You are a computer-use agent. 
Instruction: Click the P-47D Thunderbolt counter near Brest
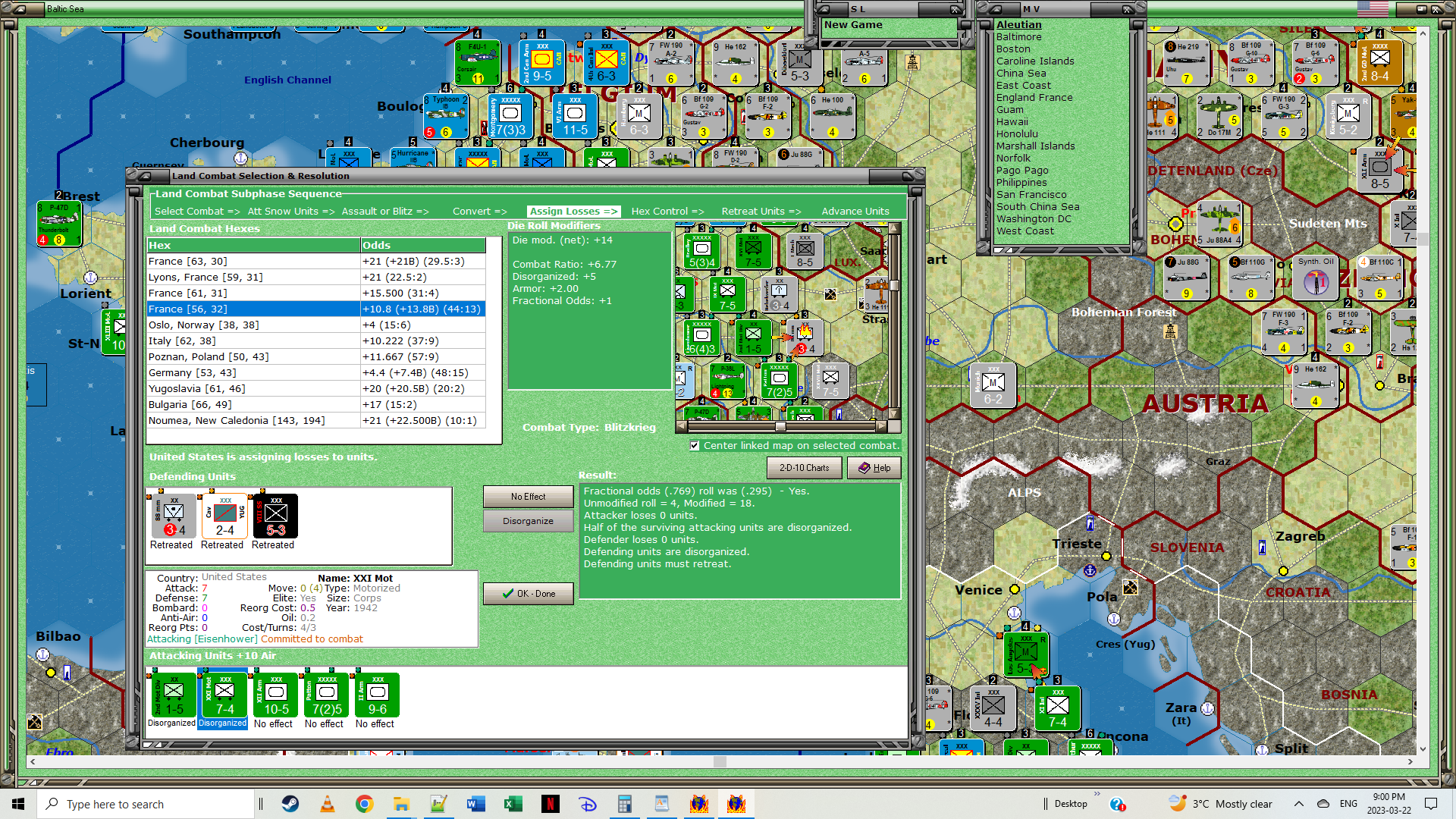tap(59, 224)
